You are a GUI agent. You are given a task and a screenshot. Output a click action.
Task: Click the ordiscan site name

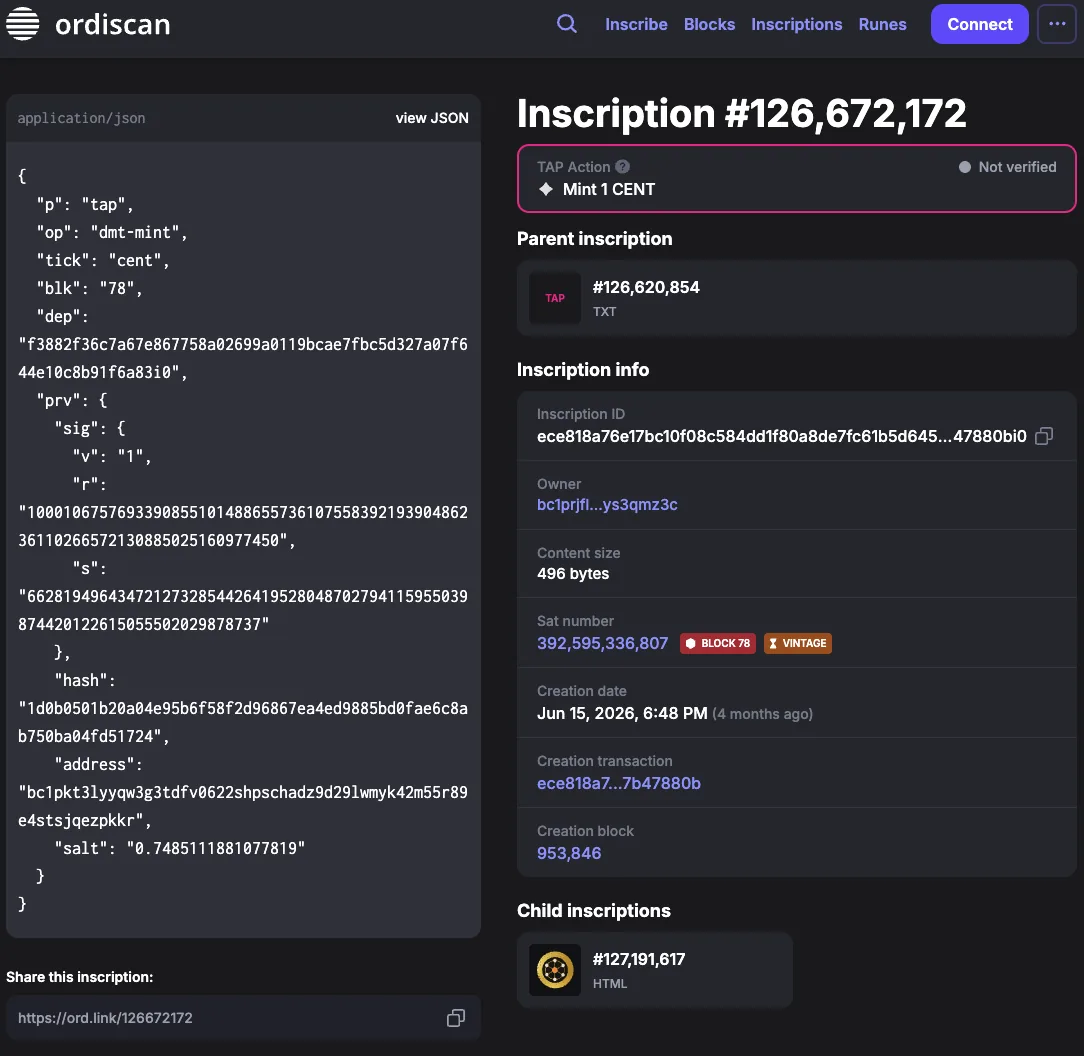tap(113, 24)
